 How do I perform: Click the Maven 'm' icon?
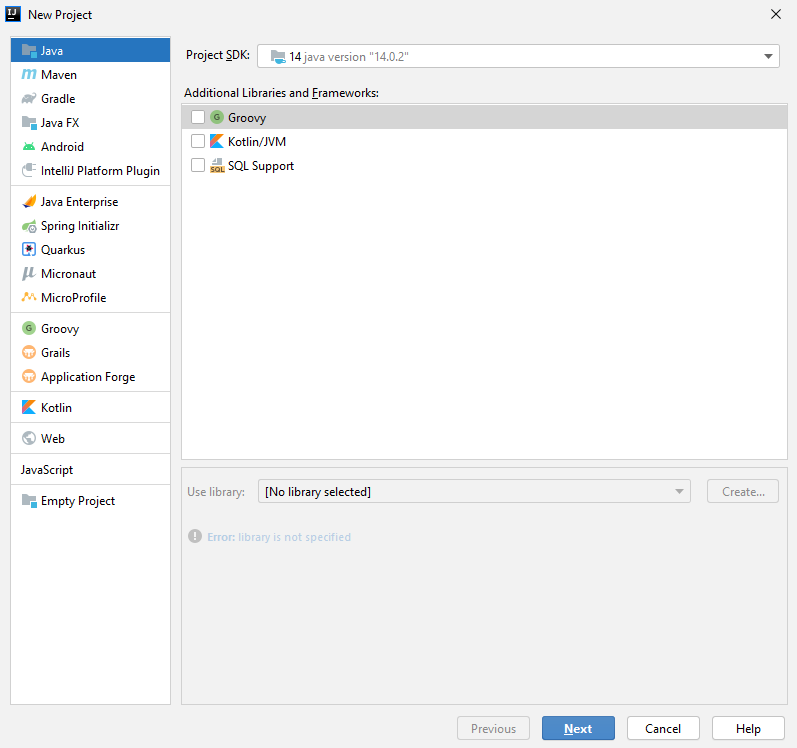tap(29, 75)
